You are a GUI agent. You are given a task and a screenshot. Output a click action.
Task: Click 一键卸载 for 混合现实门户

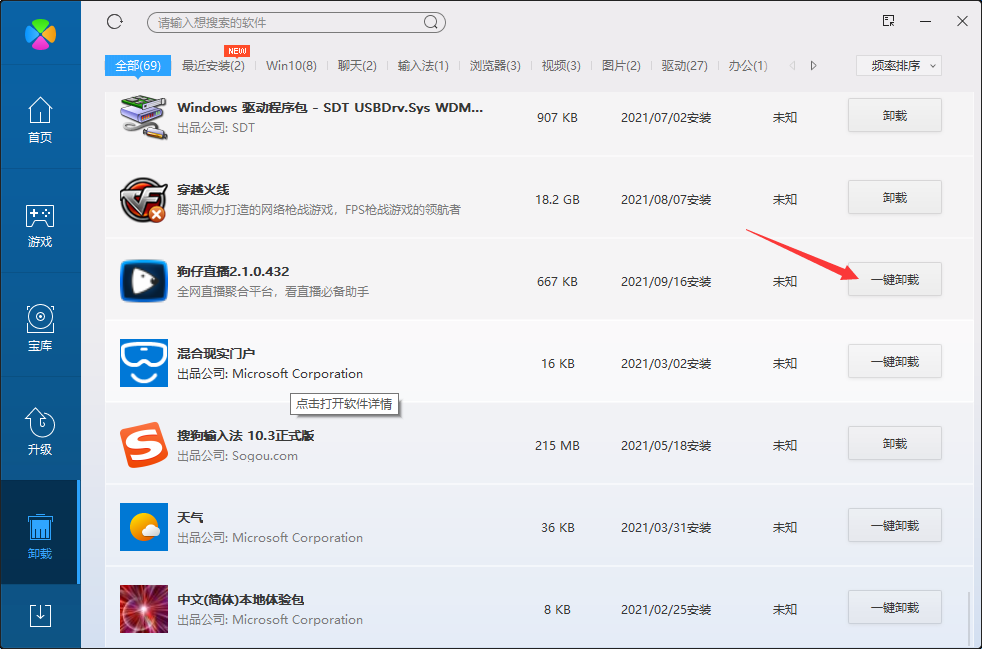pyautogui.click(x=895, y=361)
